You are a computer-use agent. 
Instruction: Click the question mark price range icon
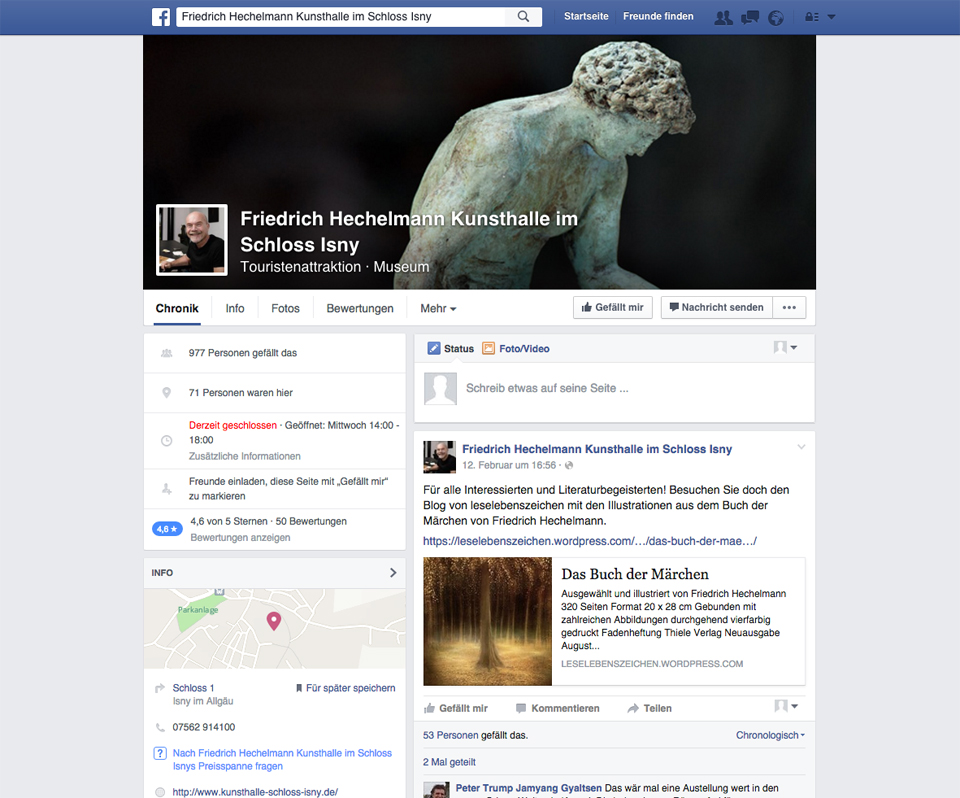pos(160,753)
